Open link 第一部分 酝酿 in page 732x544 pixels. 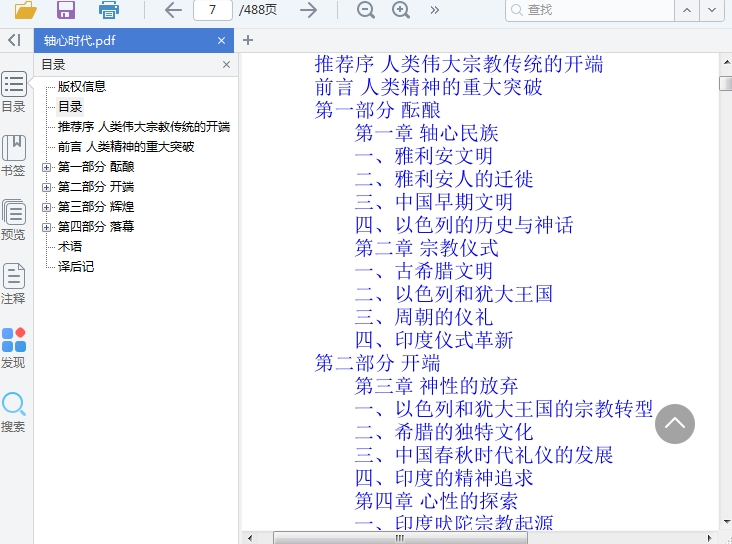click(377, 110)
